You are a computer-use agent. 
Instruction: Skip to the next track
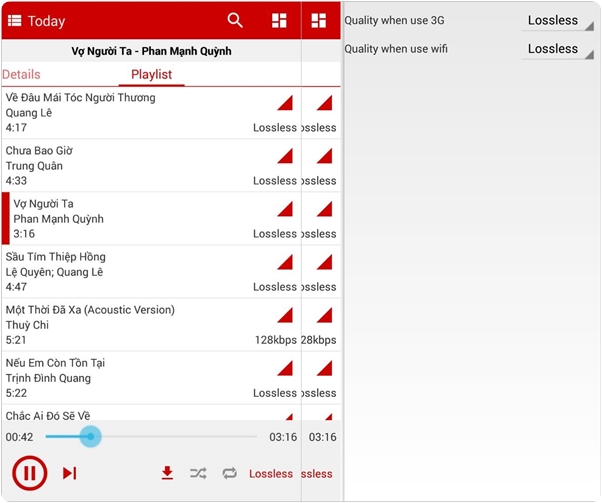[69, 473]
